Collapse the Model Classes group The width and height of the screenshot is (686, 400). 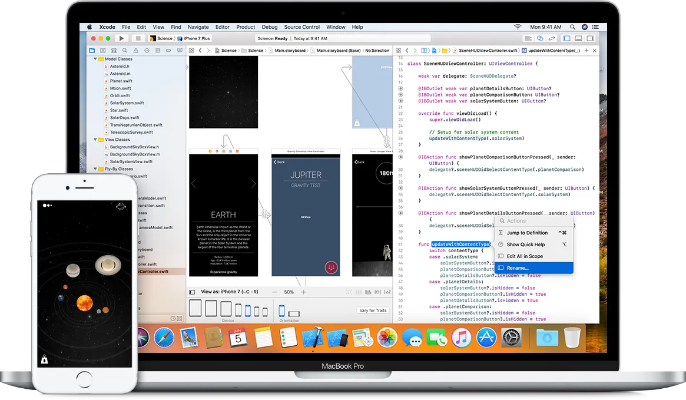point(93,58)
